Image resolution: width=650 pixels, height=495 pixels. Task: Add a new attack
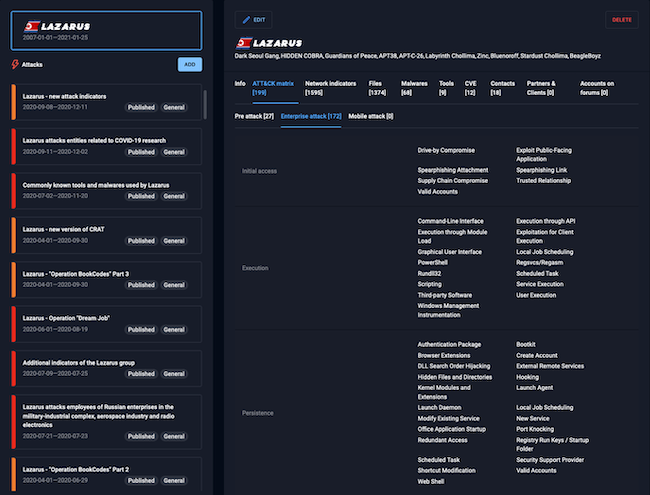tap(190, 64)
